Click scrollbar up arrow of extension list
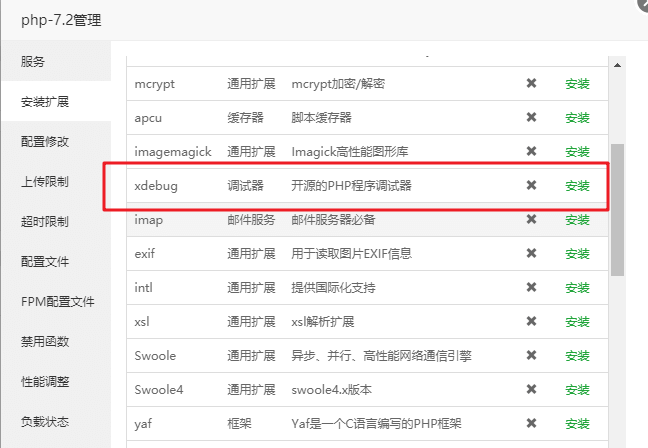This screenshot has height=448, width=648. coord(618,66)
